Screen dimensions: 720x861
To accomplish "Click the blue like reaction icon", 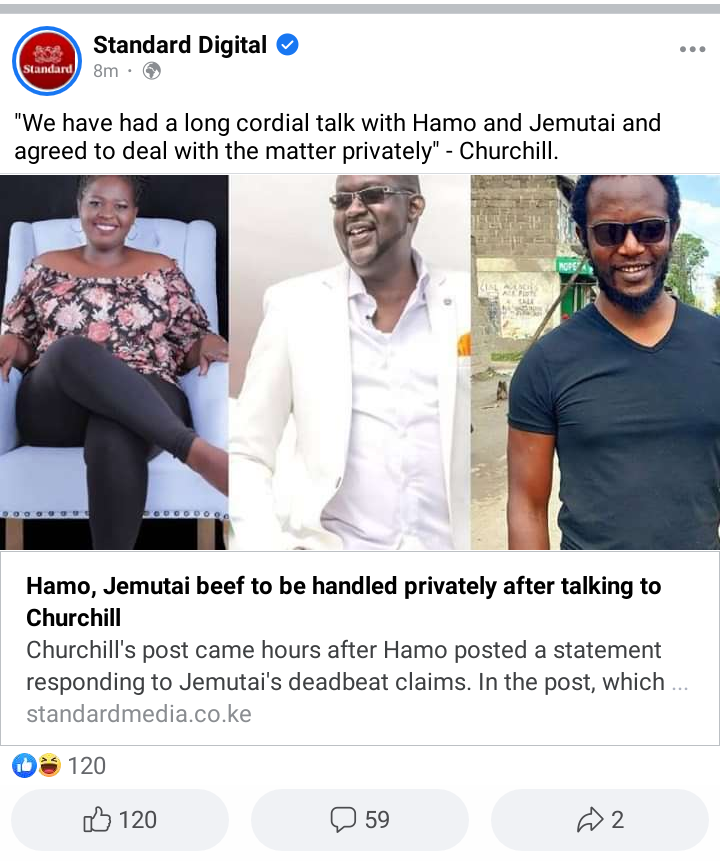I will coord(24,765).
